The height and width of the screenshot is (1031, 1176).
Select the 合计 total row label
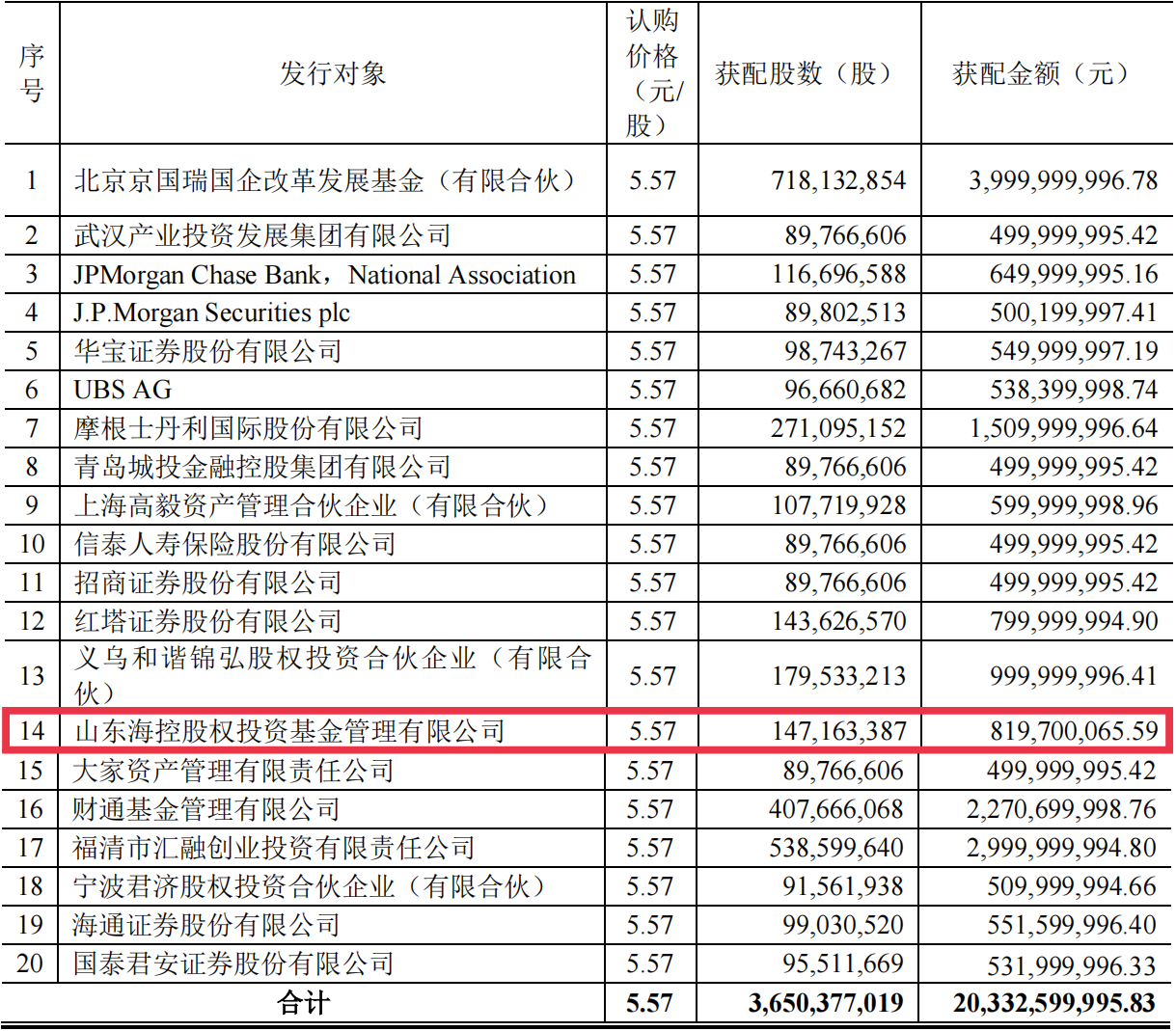(x=303, y=1003)
